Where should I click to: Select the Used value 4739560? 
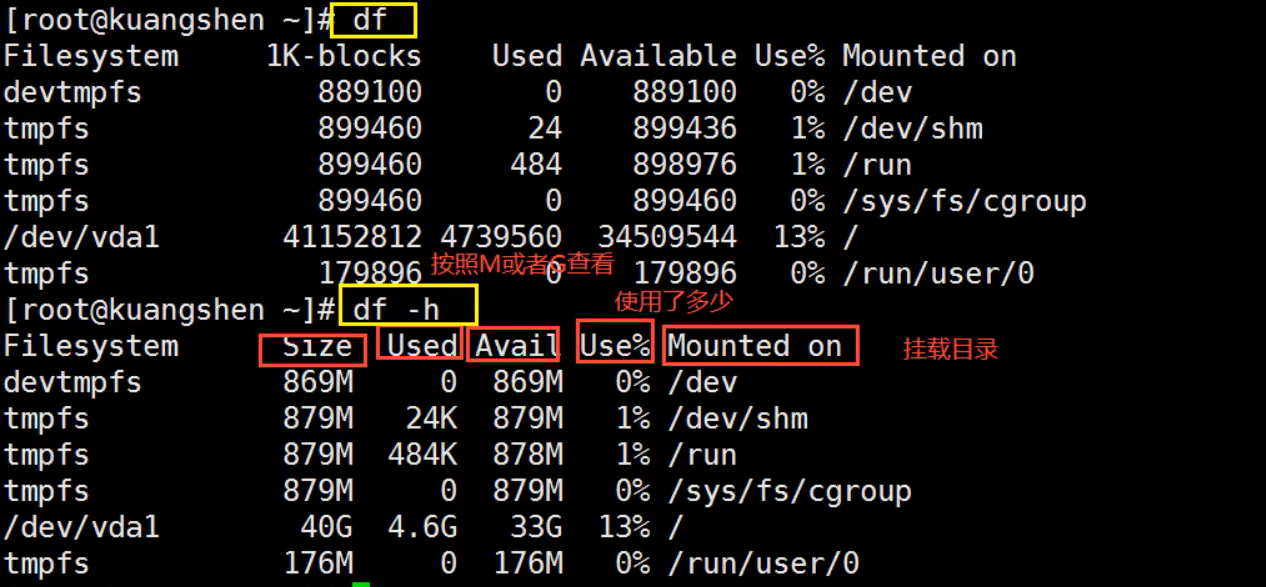point(501,237)
